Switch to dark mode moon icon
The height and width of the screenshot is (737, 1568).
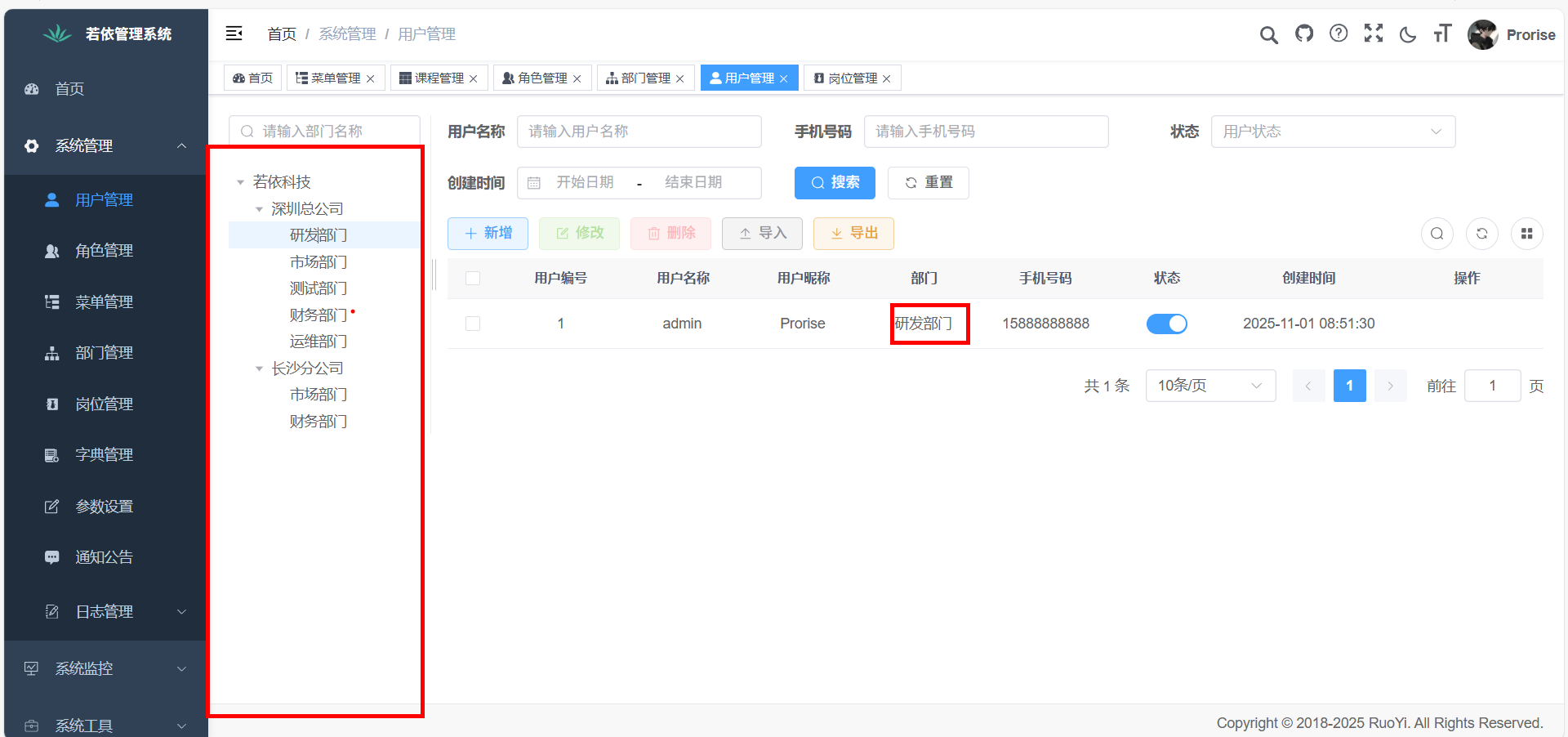1408,34
